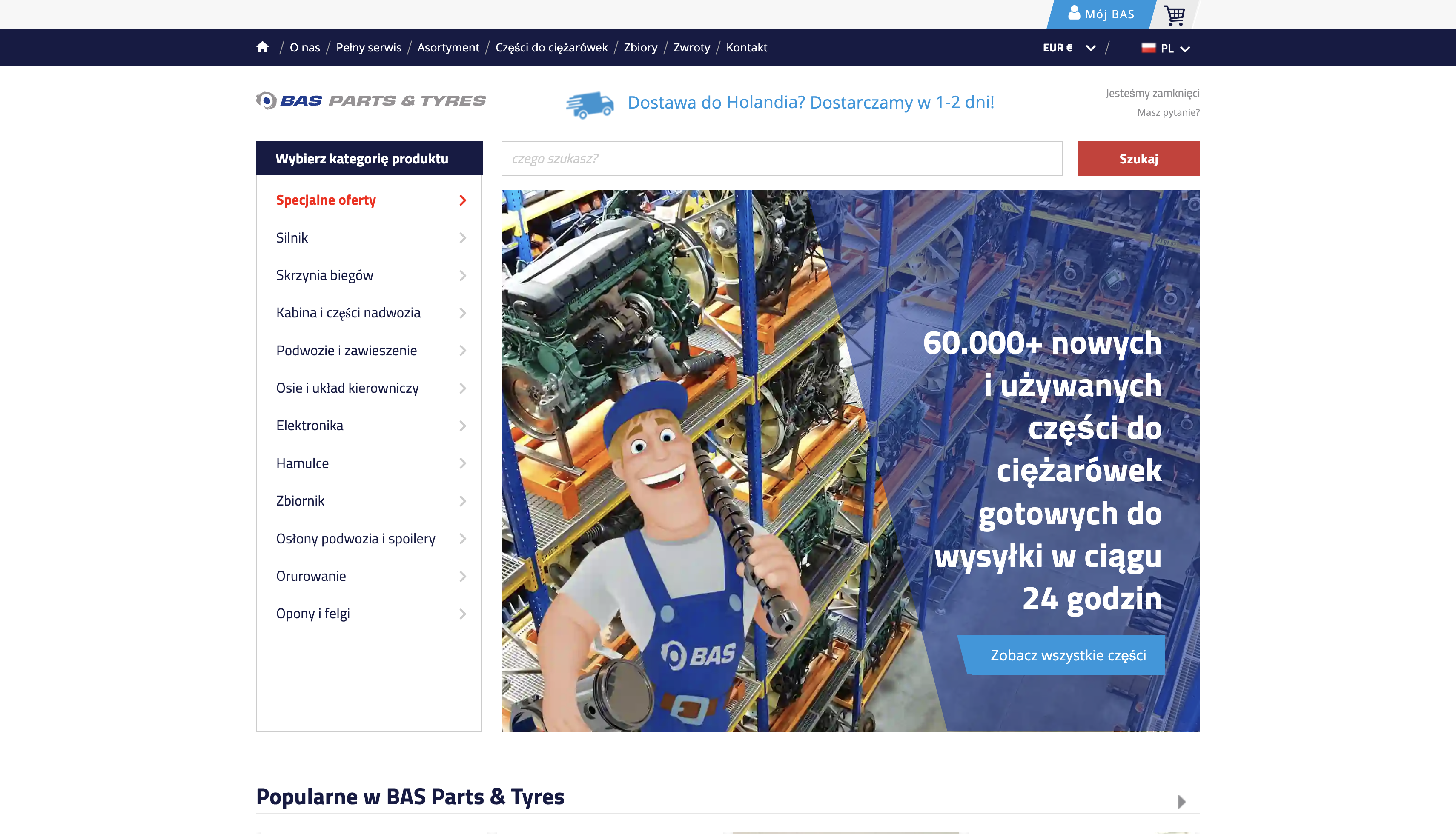Open the Kontakt page

pos(747,48)
